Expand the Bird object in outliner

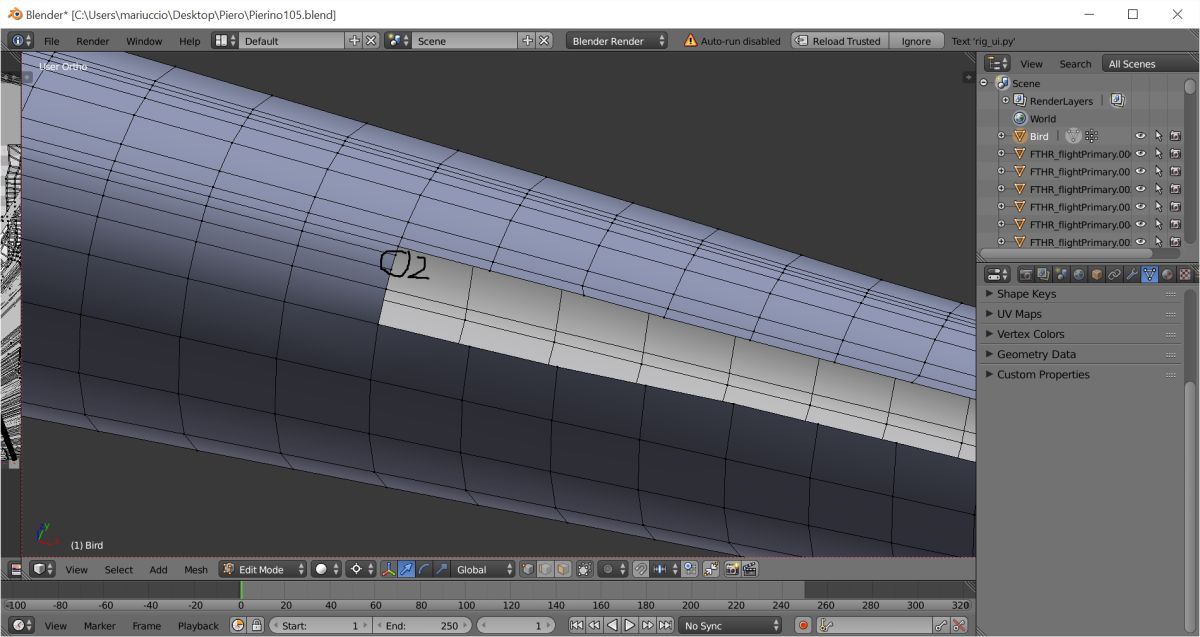click(x=1001, y=136)
